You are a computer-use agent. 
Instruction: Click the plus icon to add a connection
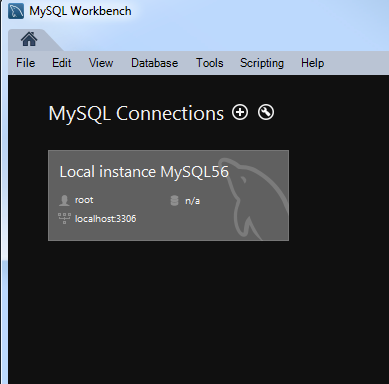[x=240, y=112]
